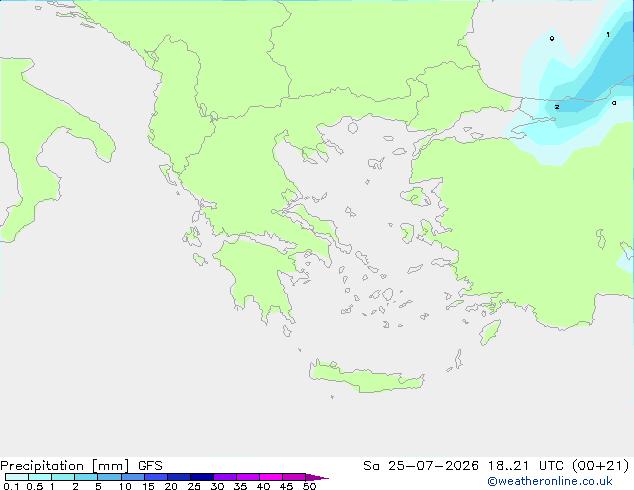Click the '18..21 UTC' time range text
Screen dimensions: 634x490
pyautogui.click(x=528, y=466)
